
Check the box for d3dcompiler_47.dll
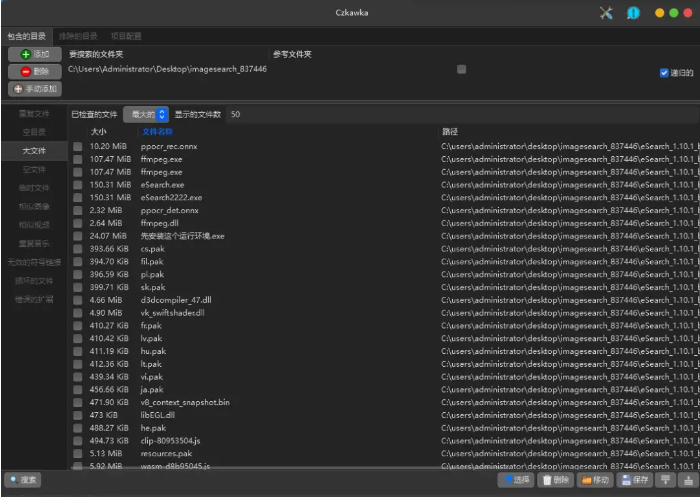point(78,300)
